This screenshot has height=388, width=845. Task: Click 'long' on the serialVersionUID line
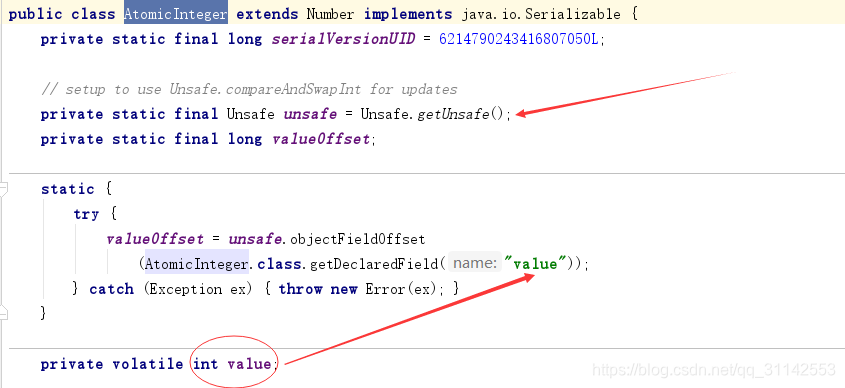[245, 39]
